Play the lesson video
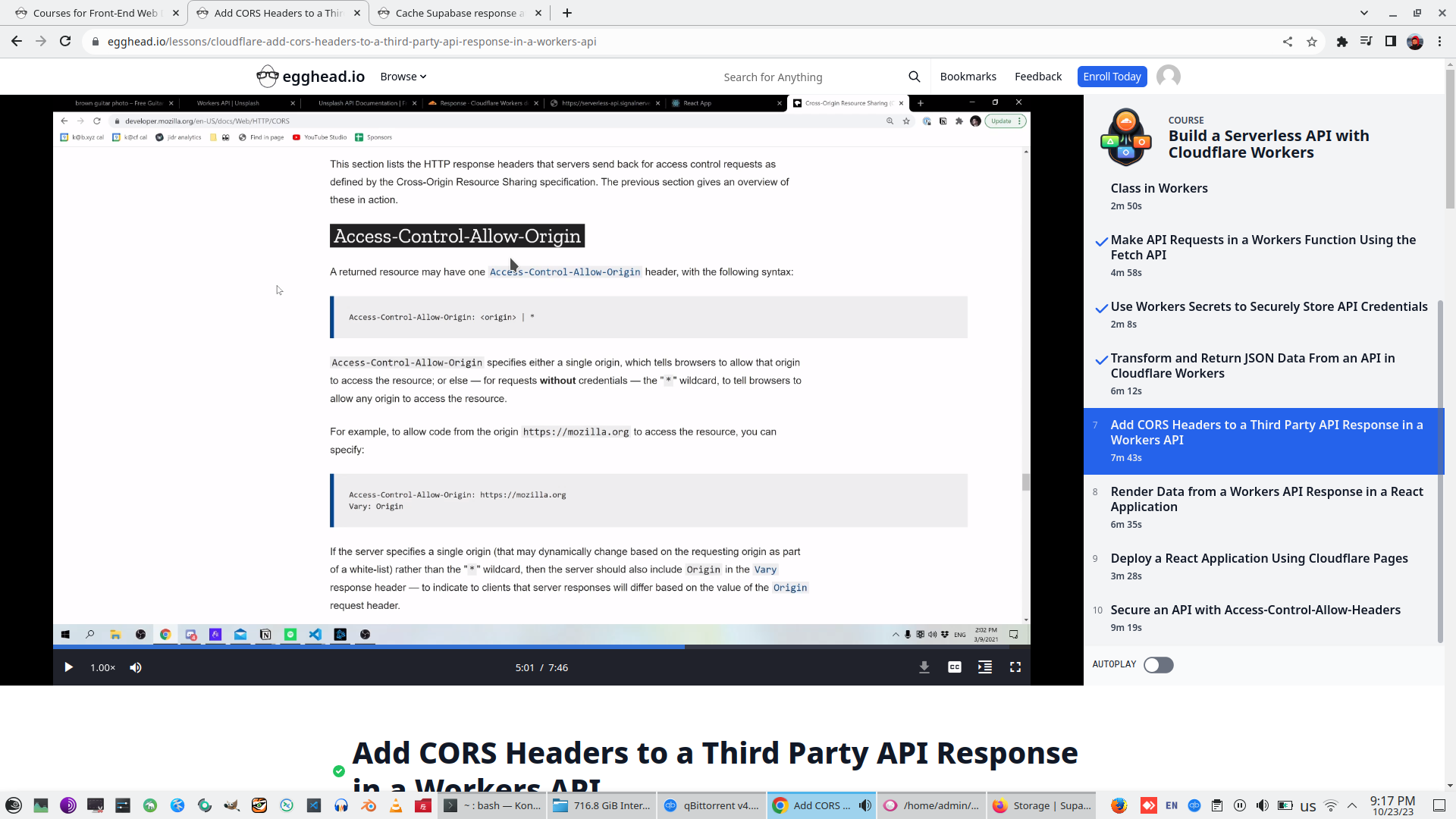Image resolution: width=1456 pixels, height=819 pixels. coord(68,667)
